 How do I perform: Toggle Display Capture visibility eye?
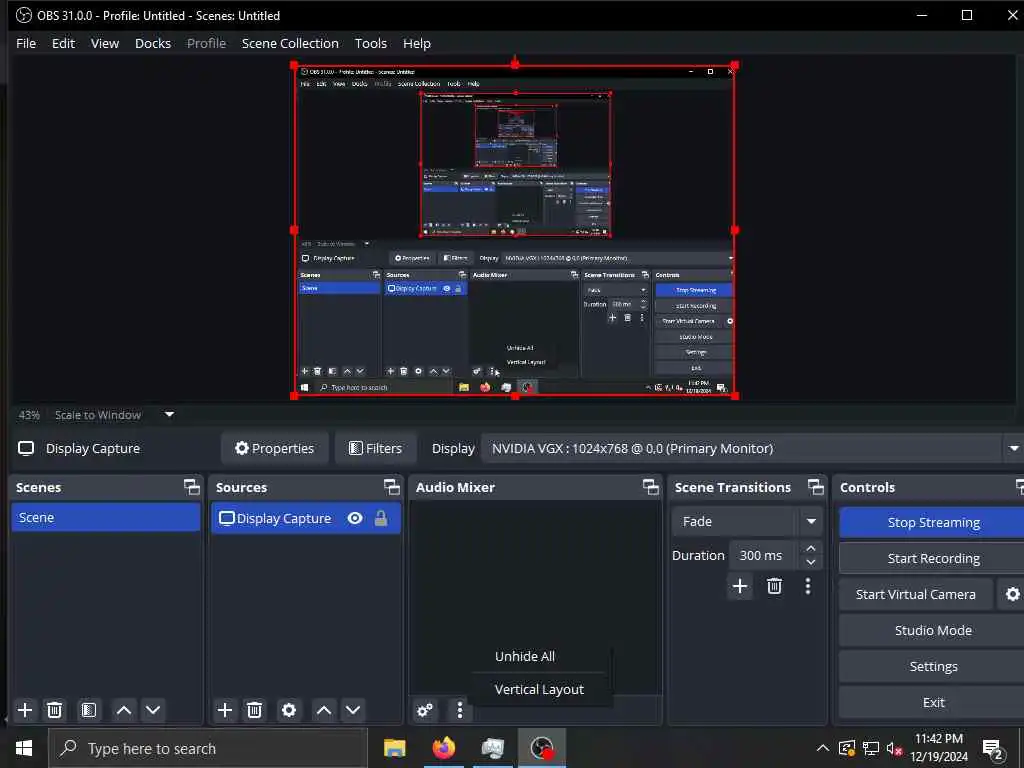[355, 518]
